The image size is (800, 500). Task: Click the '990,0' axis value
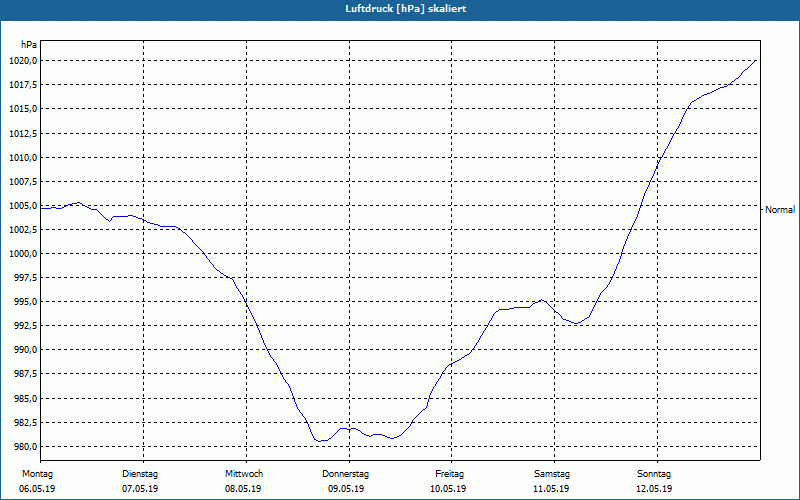[25, 350]
